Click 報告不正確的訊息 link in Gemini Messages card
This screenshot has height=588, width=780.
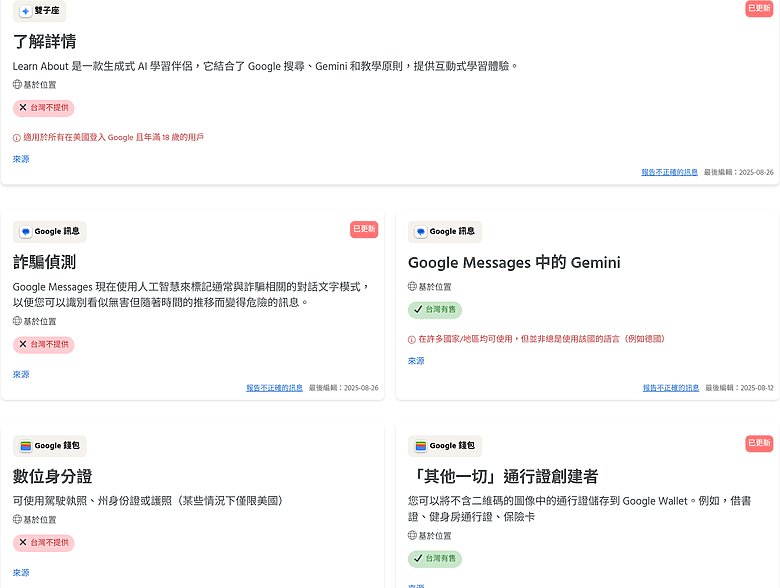point(671,388)
